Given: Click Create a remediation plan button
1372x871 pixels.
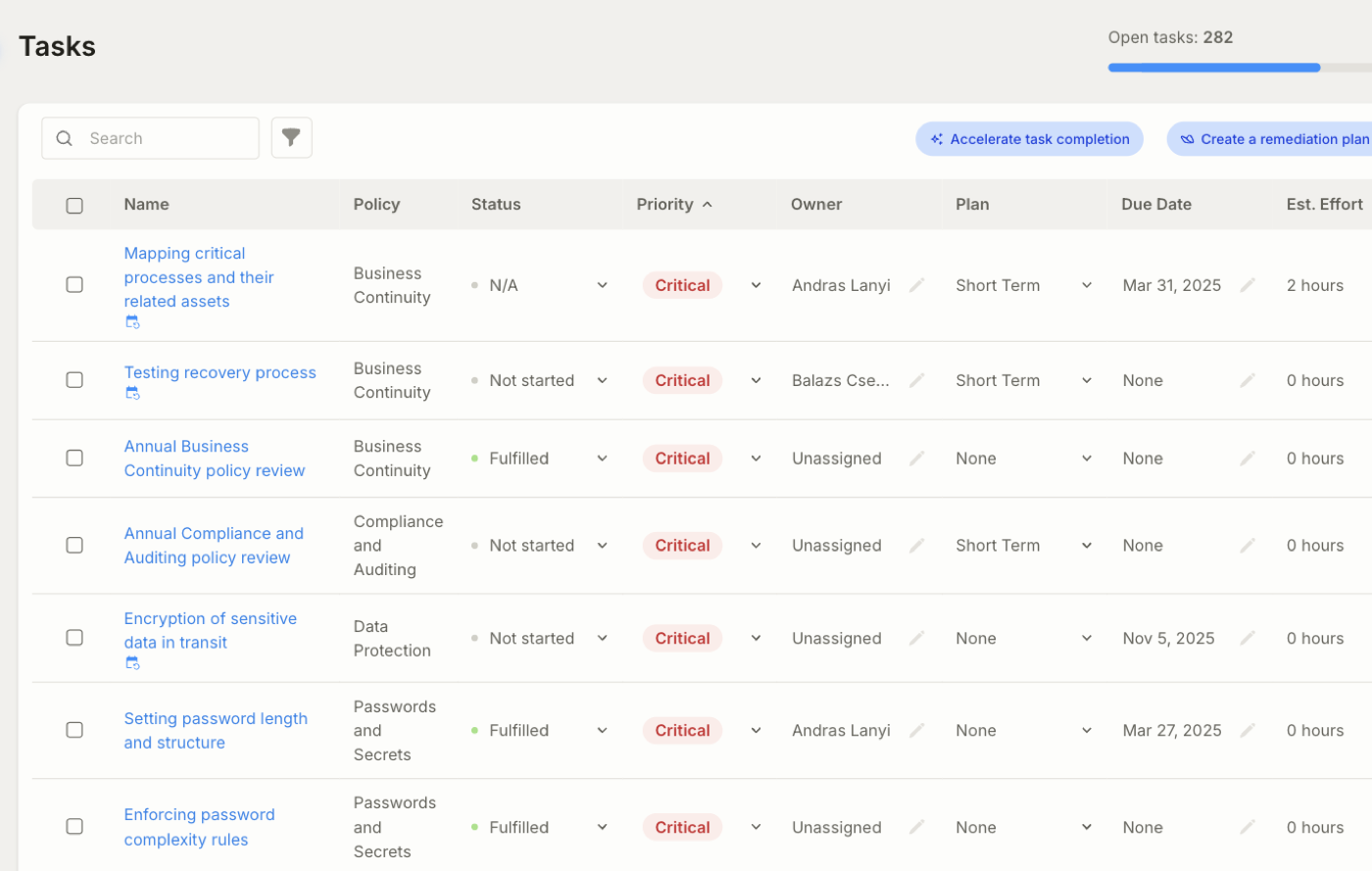Looking at the screenshot, I should click(1270, 139).
